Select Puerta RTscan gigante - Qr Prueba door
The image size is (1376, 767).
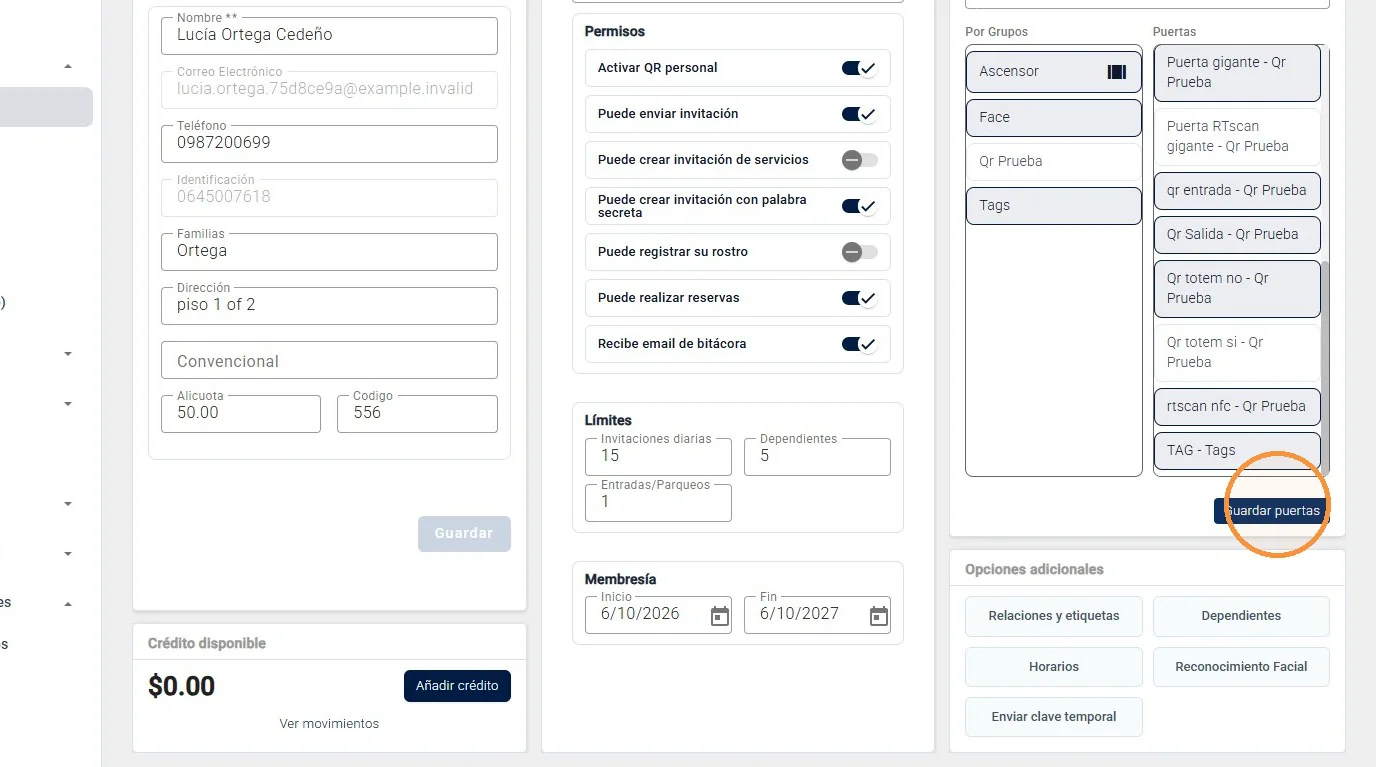pyautogui.click(x=1237, y=137)
